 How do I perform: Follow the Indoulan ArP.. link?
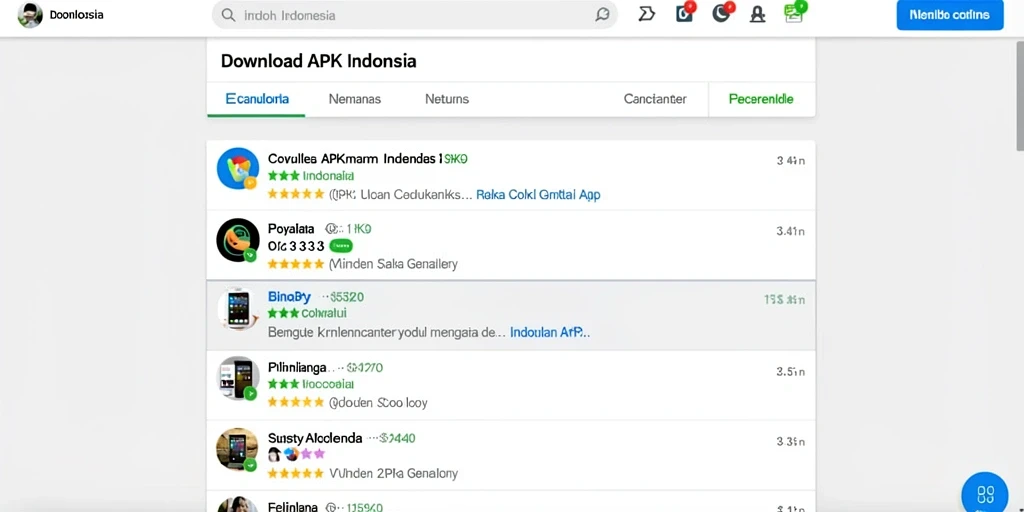click(x=550, y=332)
